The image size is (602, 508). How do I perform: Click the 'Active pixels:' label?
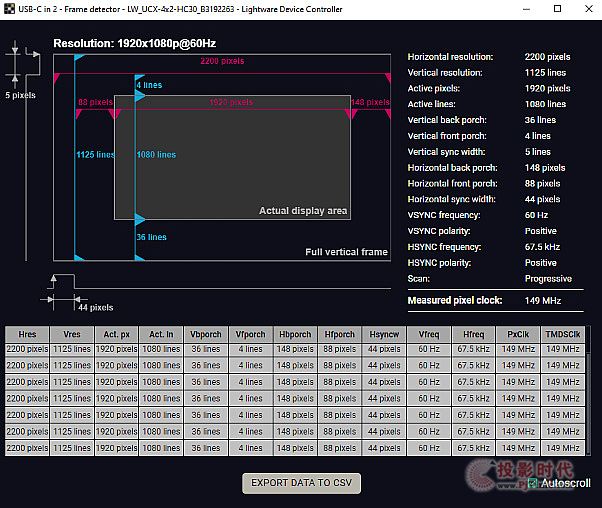(433, 88)
